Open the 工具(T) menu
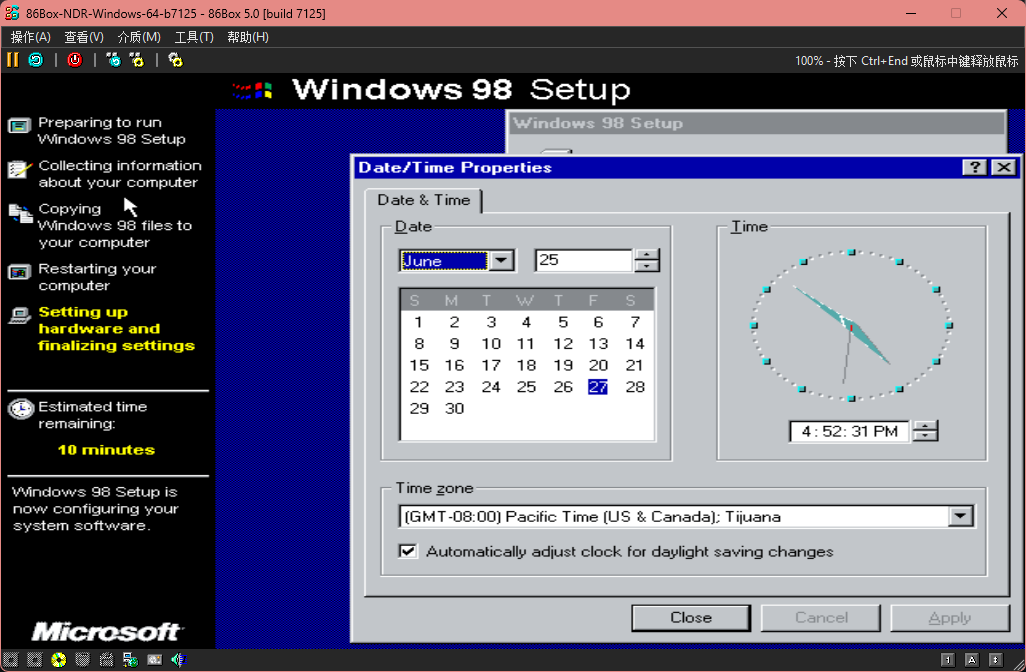 [x=194, y=37]
